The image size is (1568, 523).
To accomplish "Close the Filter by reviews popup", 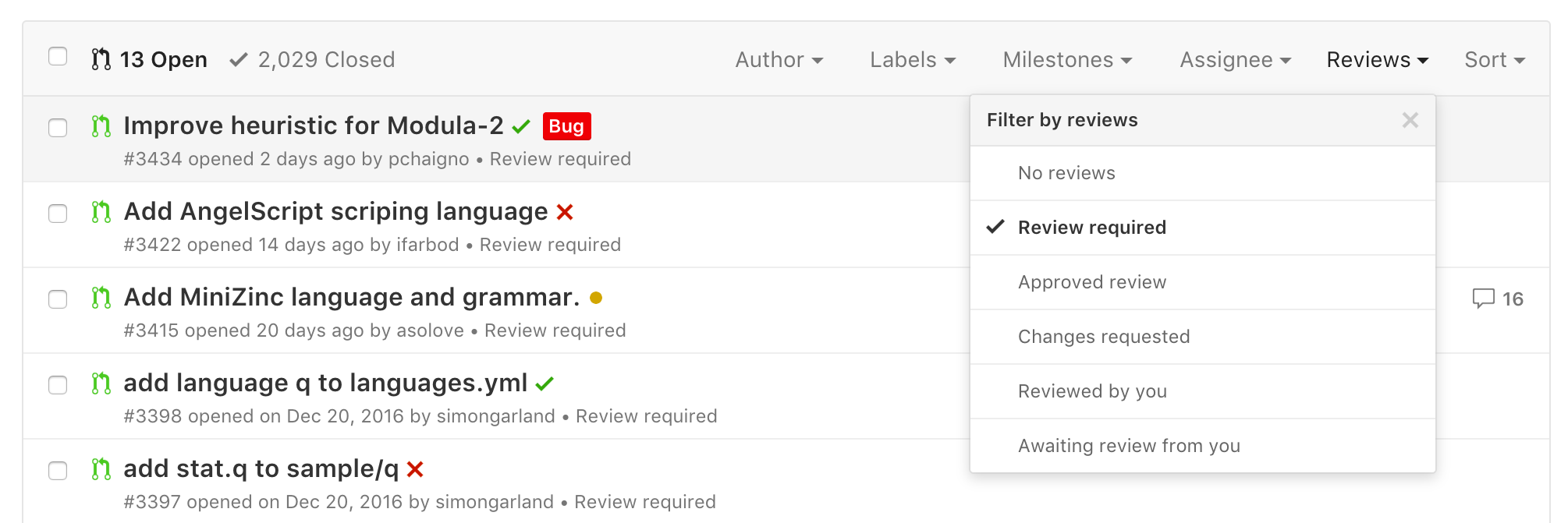I will point(1410,120).
